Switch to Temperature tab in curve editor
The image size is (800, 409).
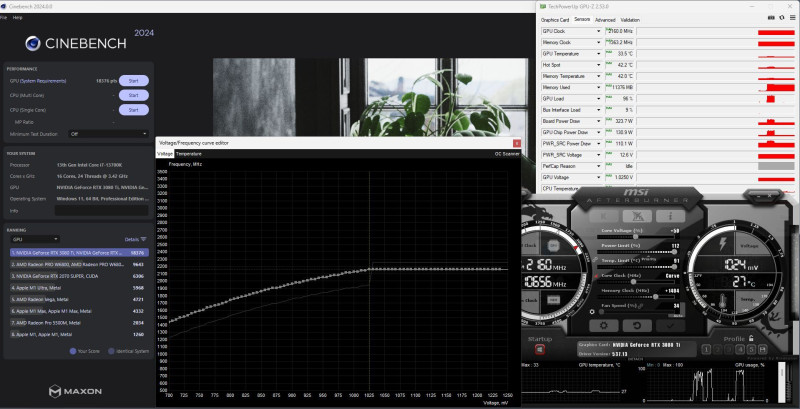[x=189, y=154]
